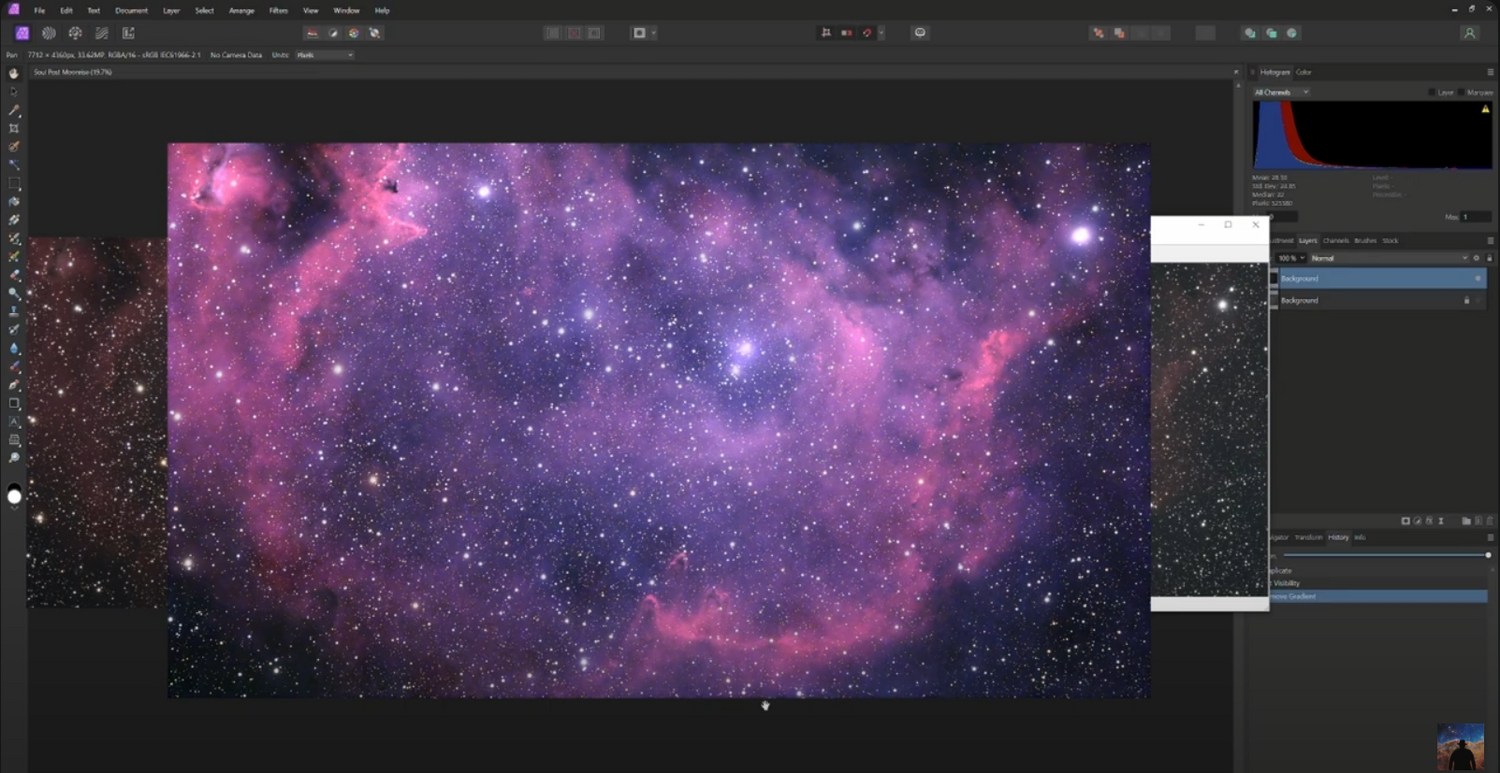Expand the Snapping options arrow

coord(881,33)
